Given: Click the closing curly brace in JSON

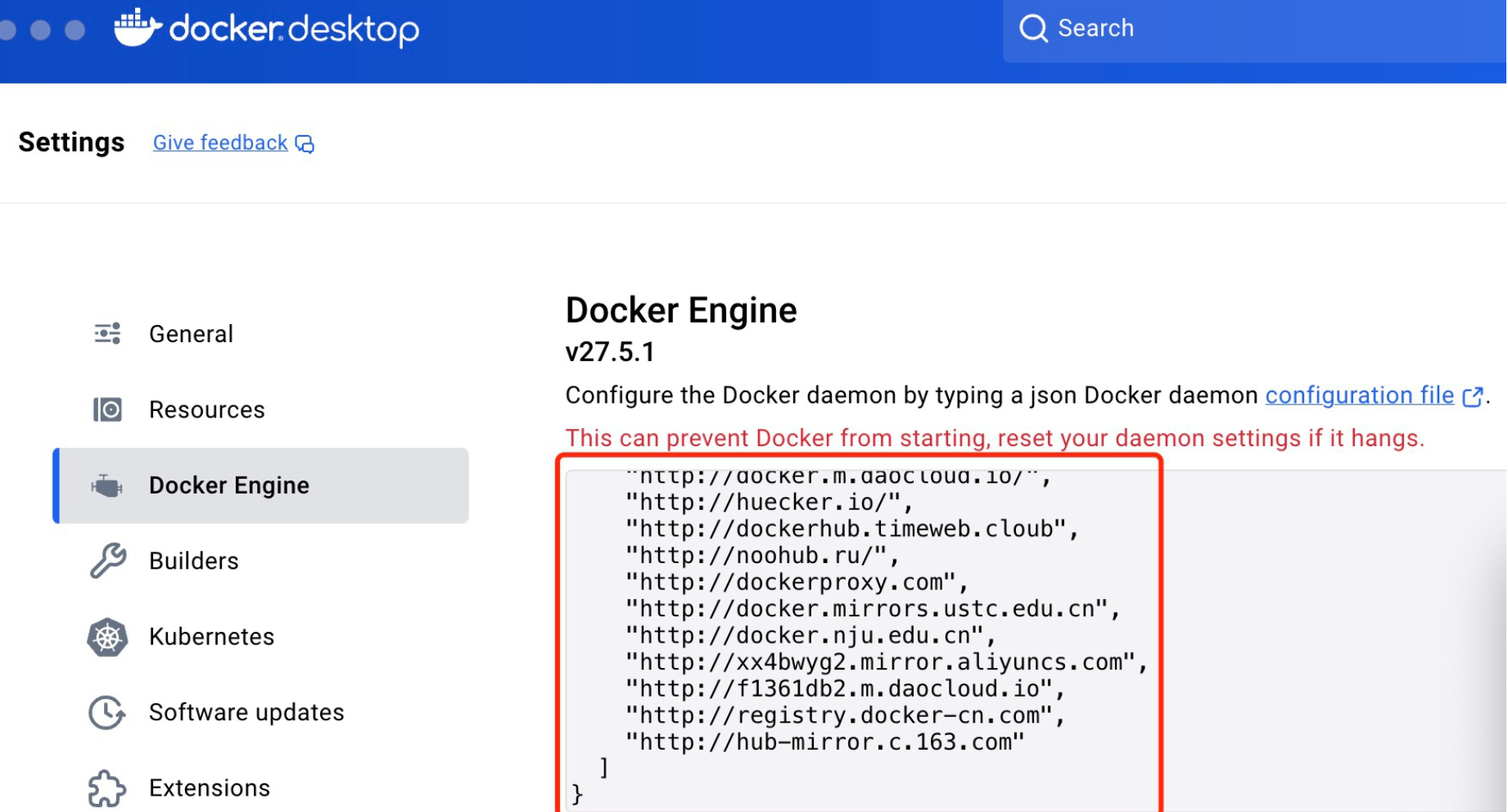Looking at the screenshot, I should (x=577, y=794).
